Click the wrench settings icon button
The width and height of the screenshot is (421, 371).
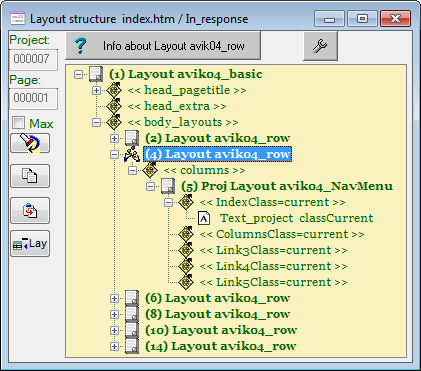[320, 46]
